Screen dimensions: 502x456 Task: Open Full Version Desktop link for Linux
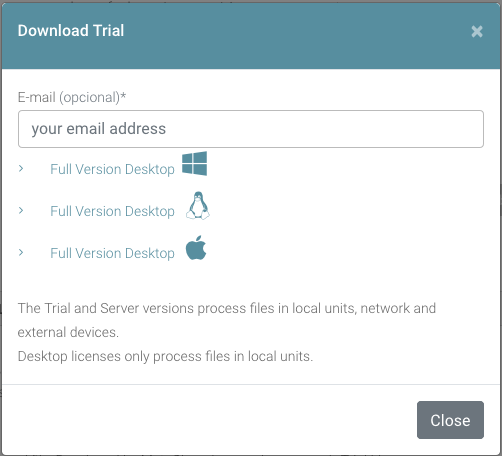click(112, 211)
